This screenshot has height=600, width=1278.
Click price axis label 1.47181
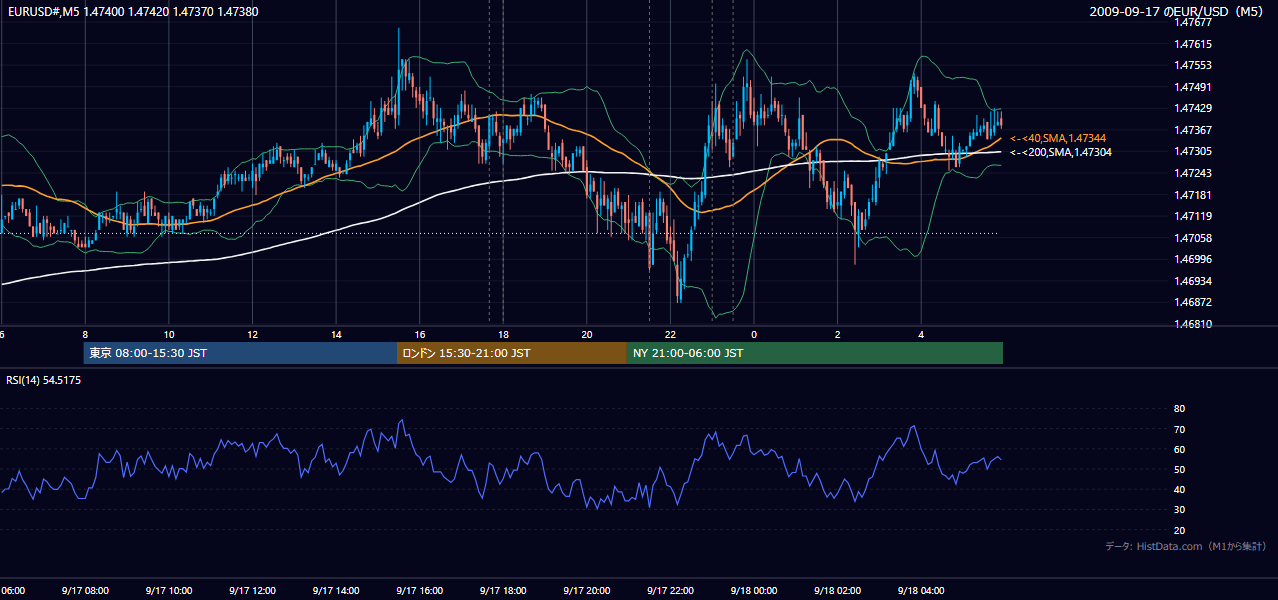pyautogui.click(x=1193, y=195)
